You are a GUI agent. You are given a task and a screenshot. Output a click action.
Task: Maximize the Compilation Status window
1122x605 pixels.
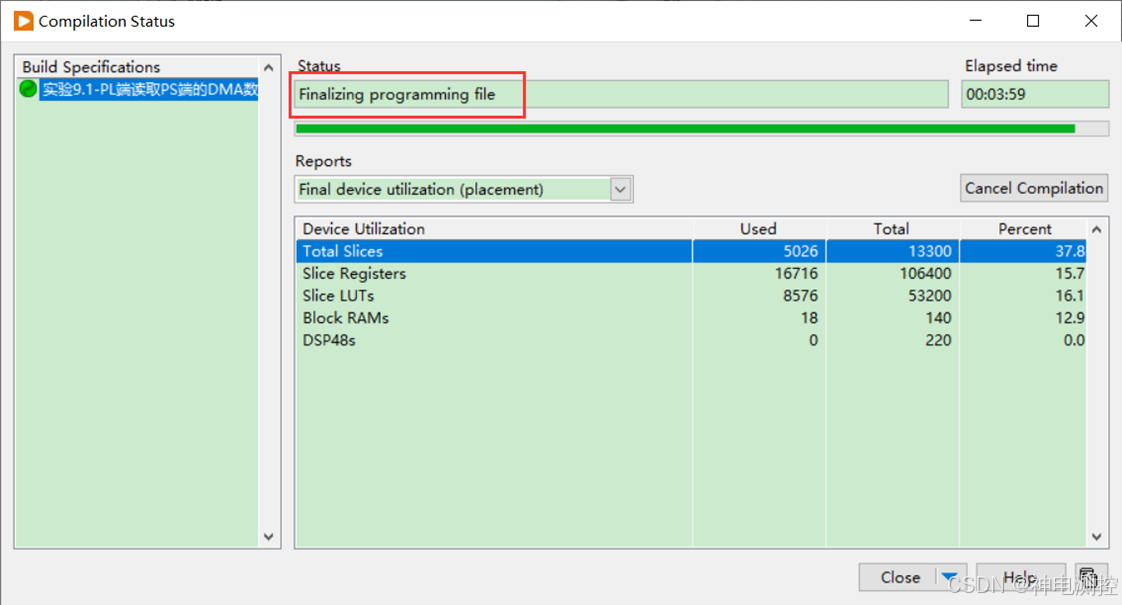[1033, 21]
